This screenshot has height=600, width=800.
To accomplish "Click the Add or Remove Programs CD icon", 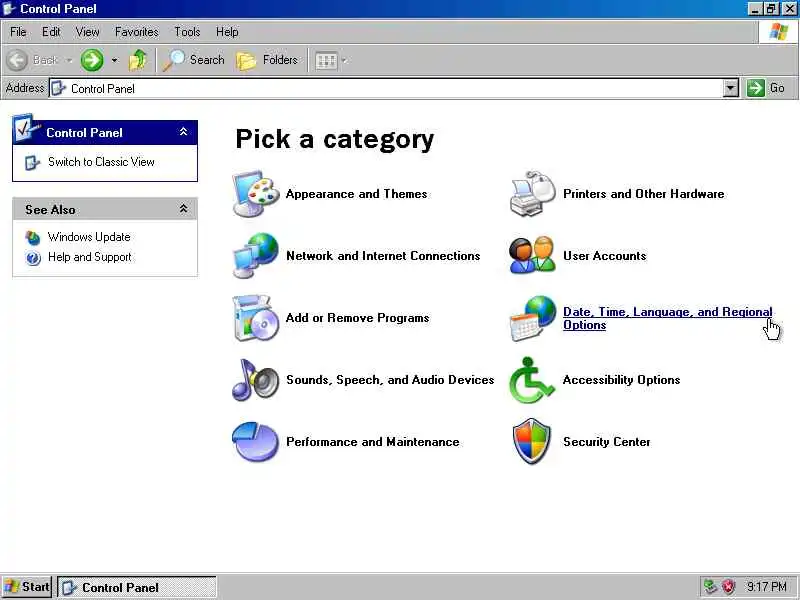I will click(x=256, y=318).
